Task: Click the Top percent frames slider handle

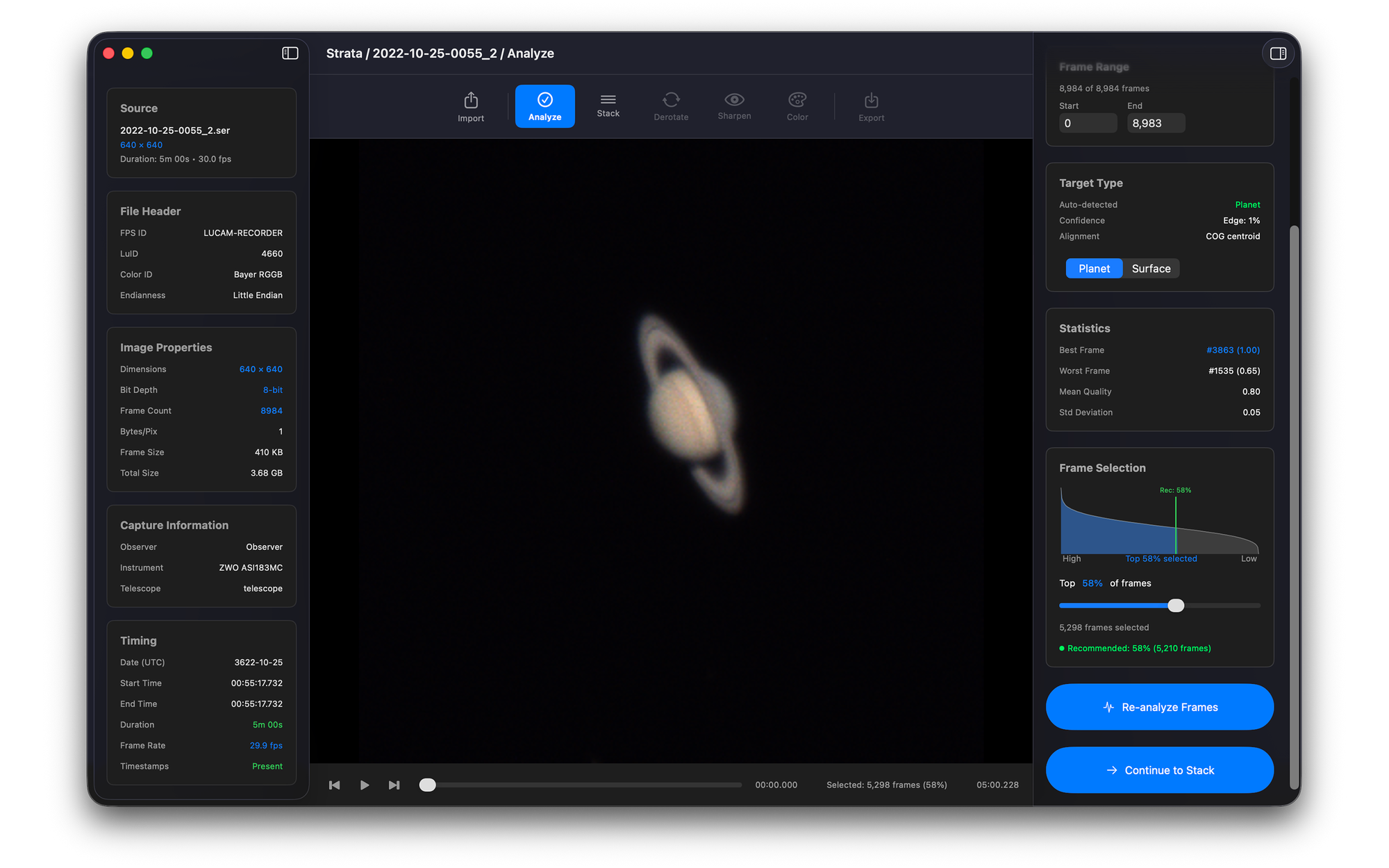Action: (1176, 606)
